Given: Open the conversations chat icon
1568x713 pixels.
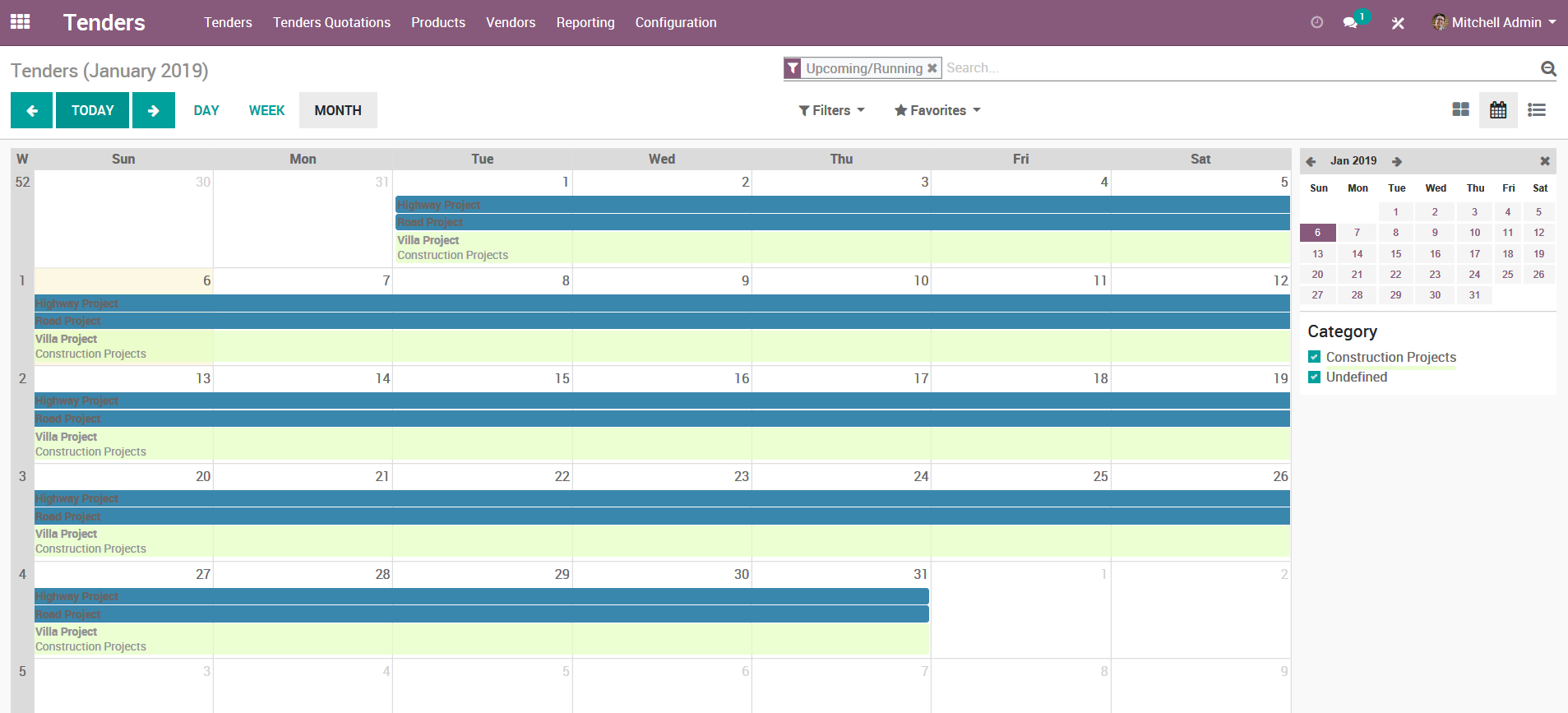Looking at the screenshot, I should 1350,22.
